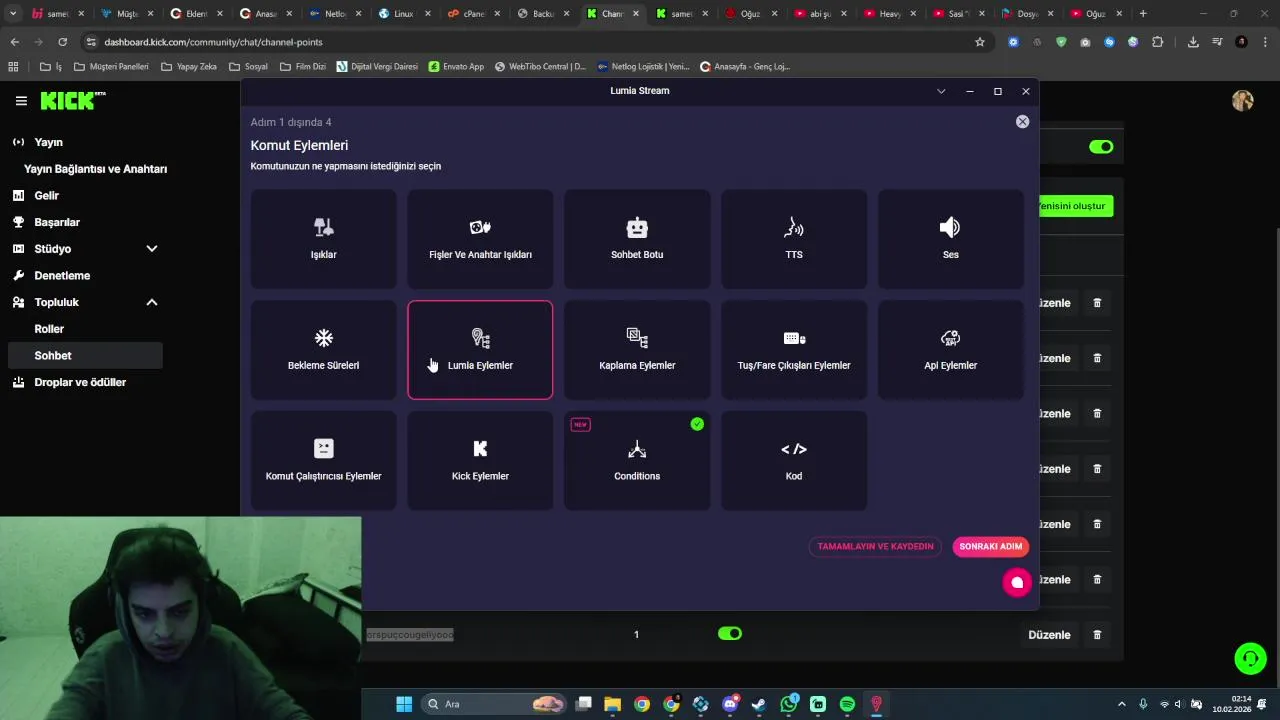Toggle the switch in the last reward row
This screenshot has height=720, width=1280.
click(730, 634)
